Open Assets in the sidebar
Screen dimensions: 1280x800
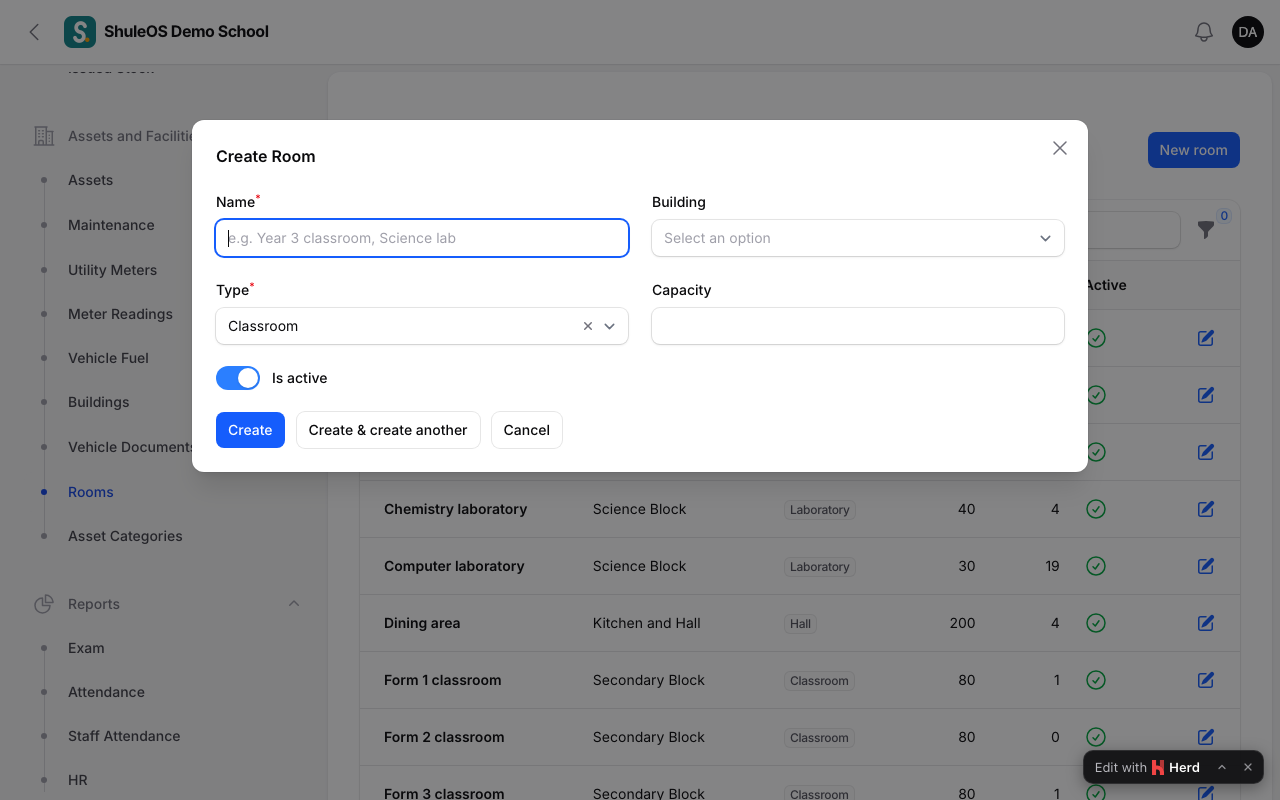90,180
